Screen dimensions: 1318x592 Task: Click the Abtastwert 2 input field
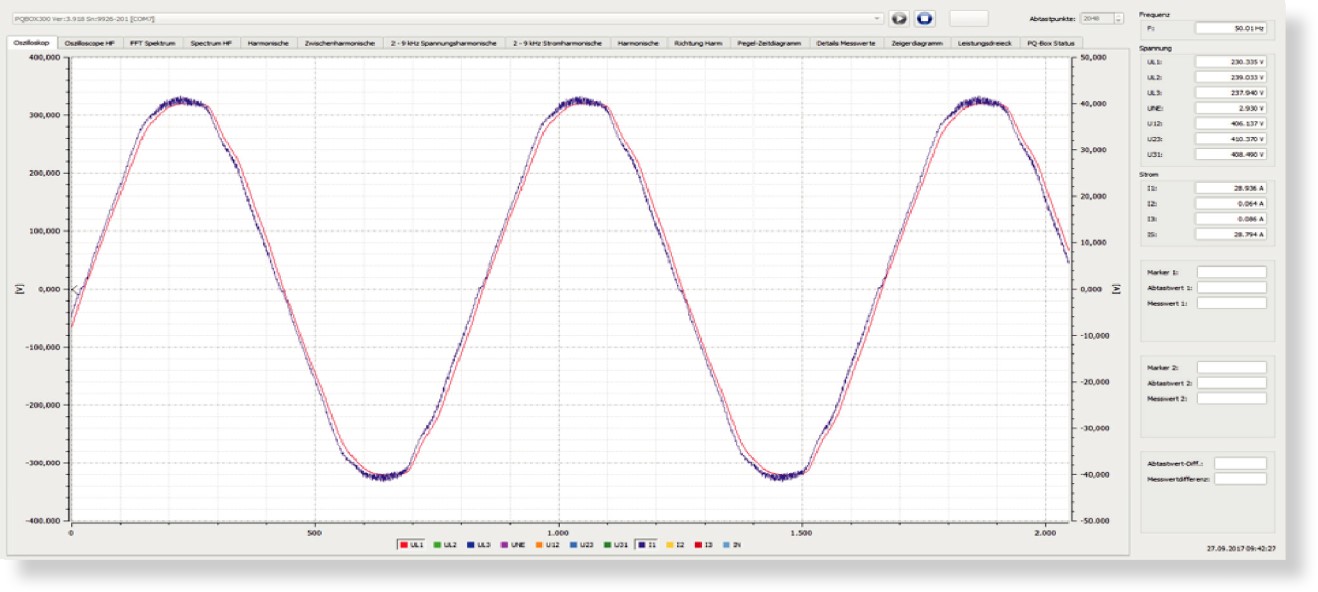click(1231, 383)
